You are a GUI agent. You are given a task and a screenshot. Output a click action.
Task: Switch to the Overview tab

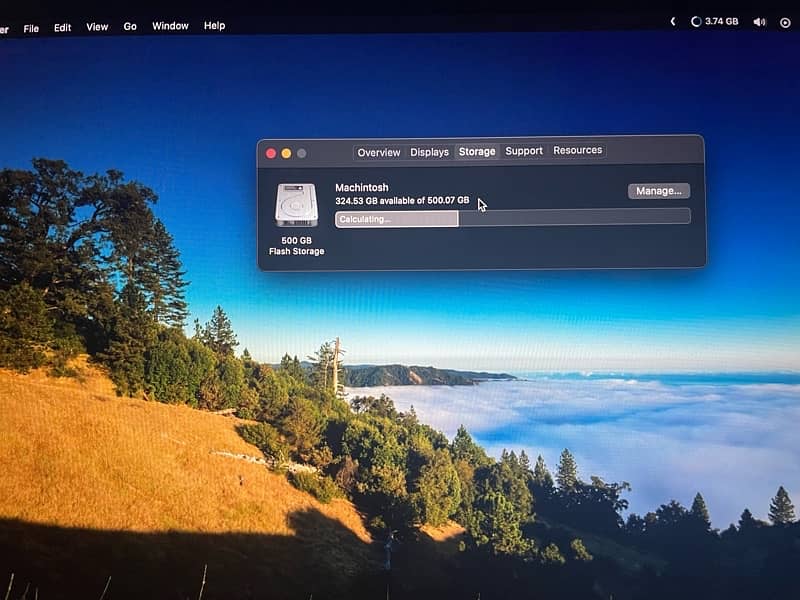[379, 152]
